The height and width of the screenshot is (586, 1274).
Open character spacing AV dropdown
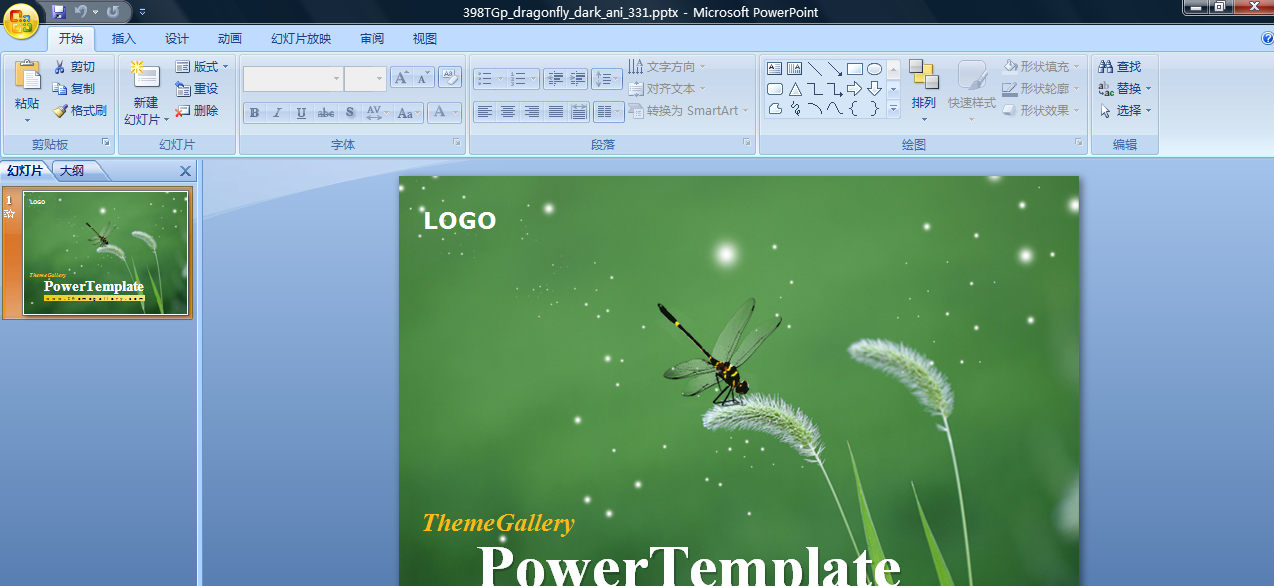coord(377,113)
